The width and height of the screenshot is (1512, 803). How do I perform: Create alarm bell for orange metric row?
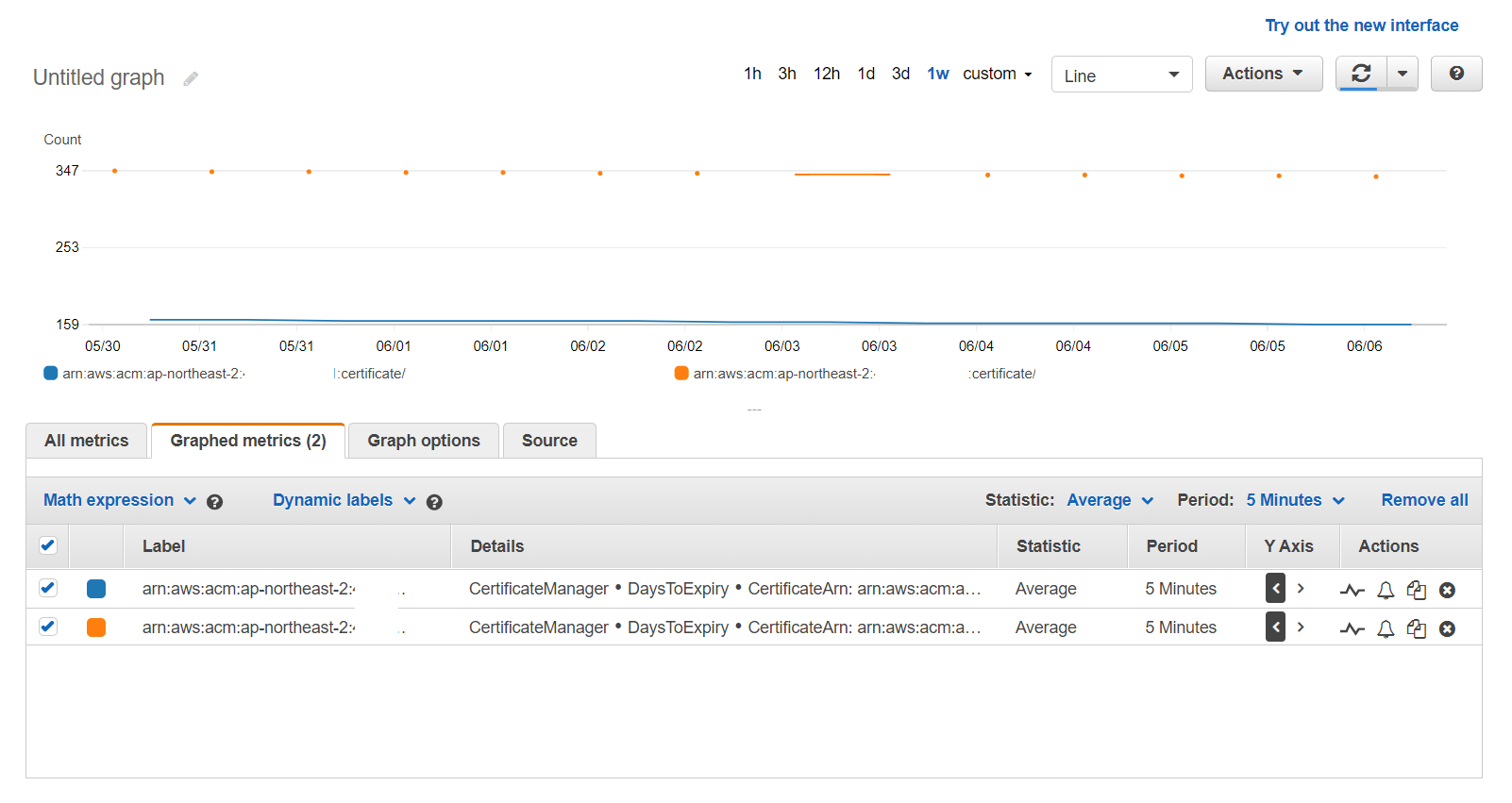1386,629
